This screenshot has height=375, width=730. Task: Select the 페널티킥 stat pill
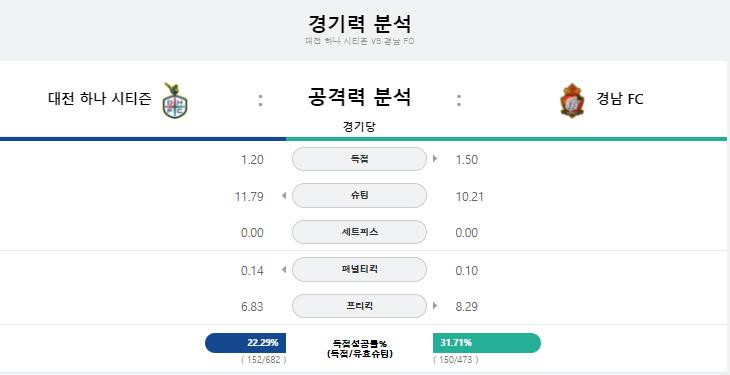pyautogui.click(x=359, y=270)
